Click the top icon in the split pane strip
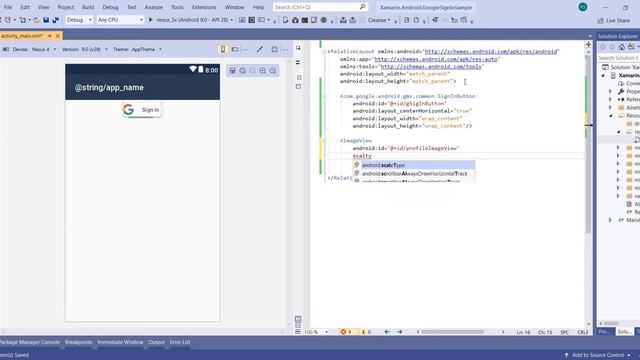This screenshot has width=640, height=360. coord(298,48)
